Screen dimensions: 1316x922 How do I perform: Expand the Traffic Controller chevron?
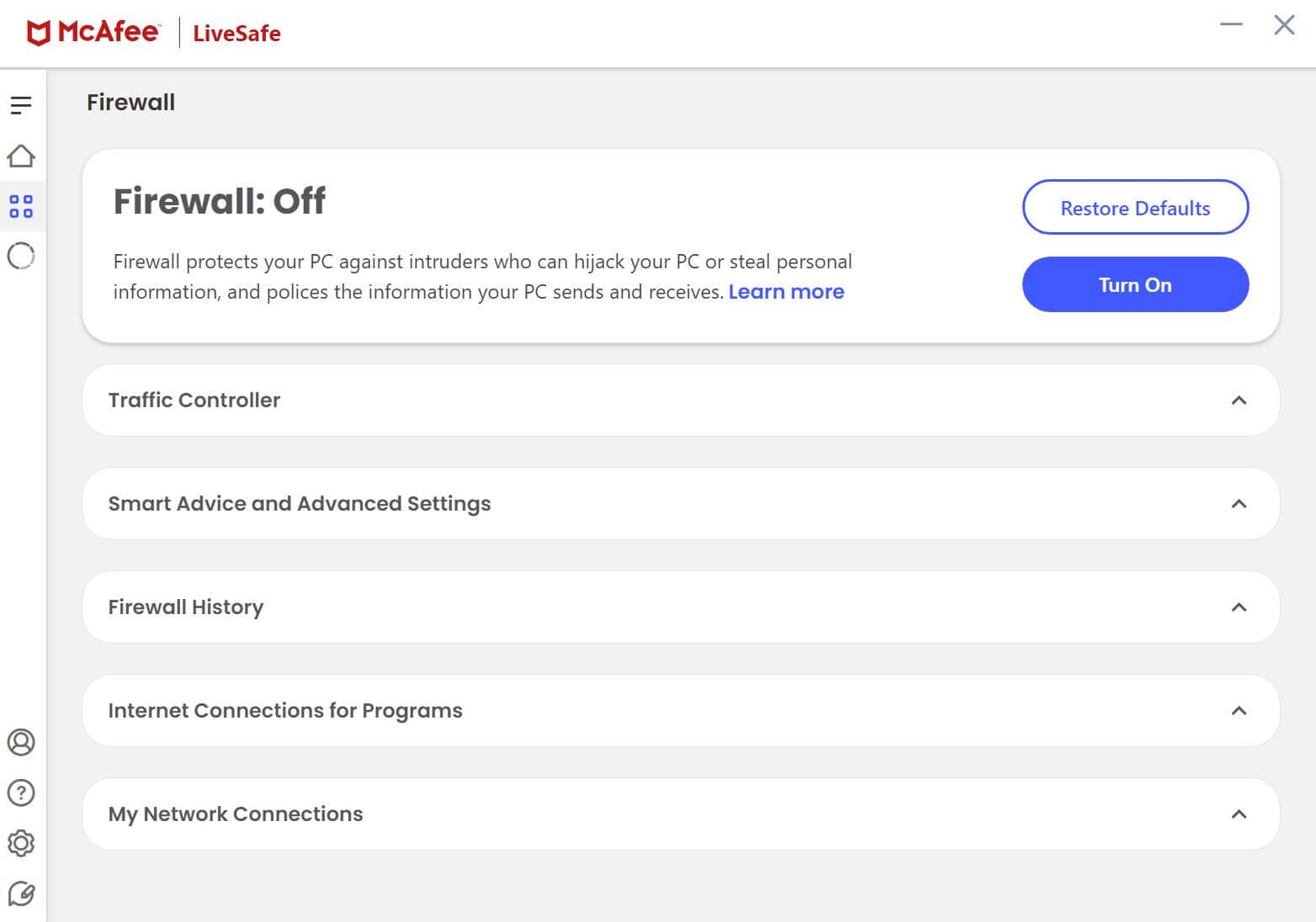click(1239, 400)
